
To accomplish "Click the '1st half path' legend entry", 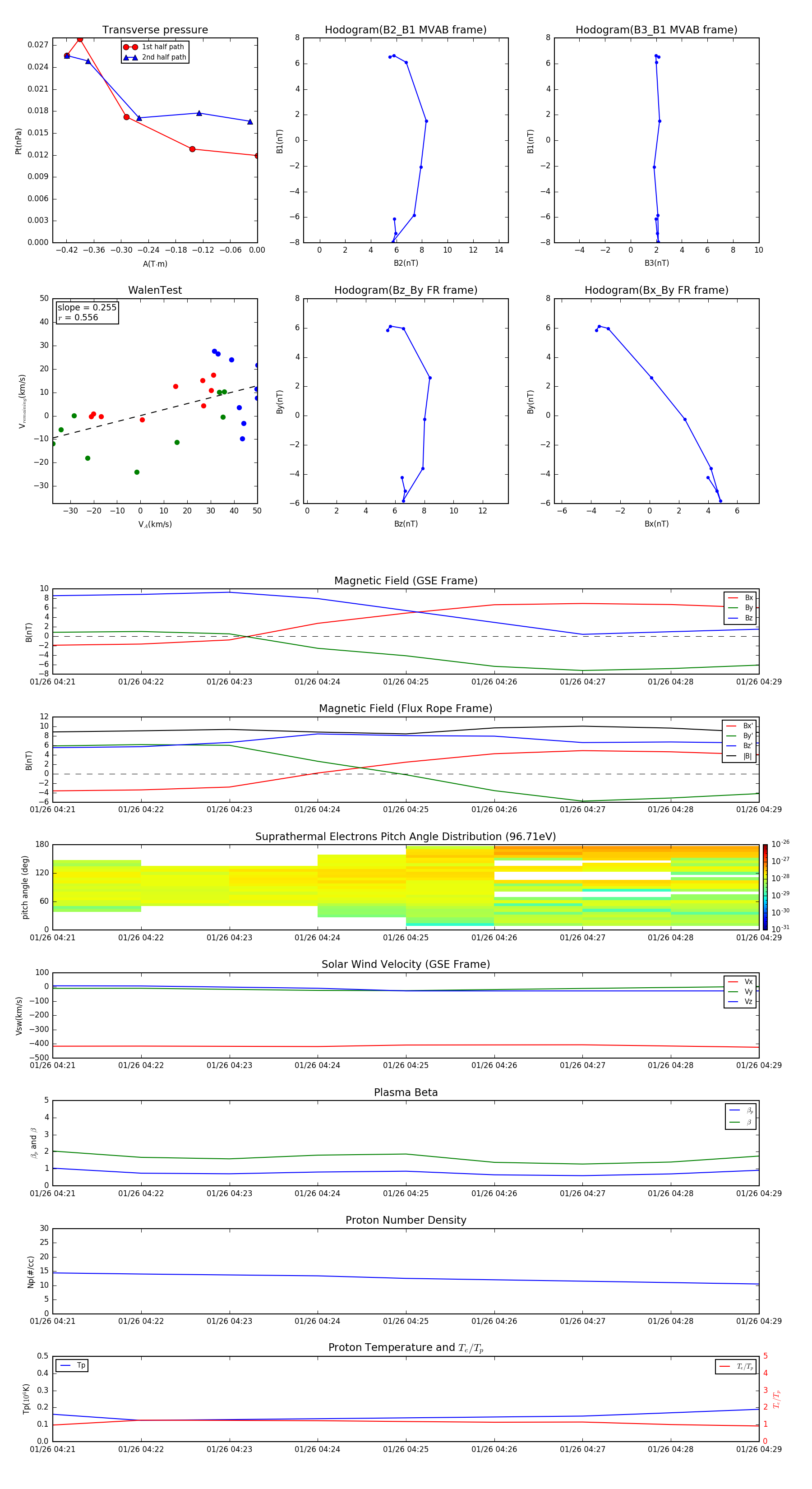I will [x=154, y=47].
